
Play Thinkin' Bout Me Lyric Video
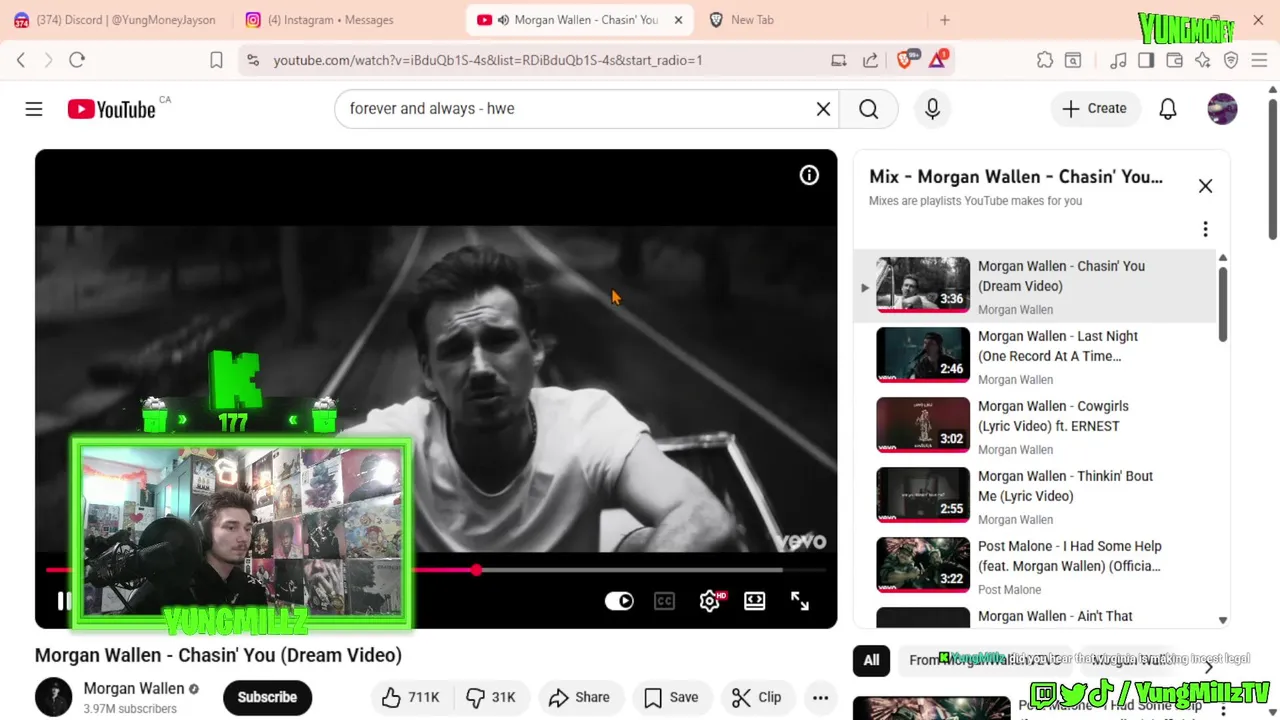click(x=1036, y=497)
